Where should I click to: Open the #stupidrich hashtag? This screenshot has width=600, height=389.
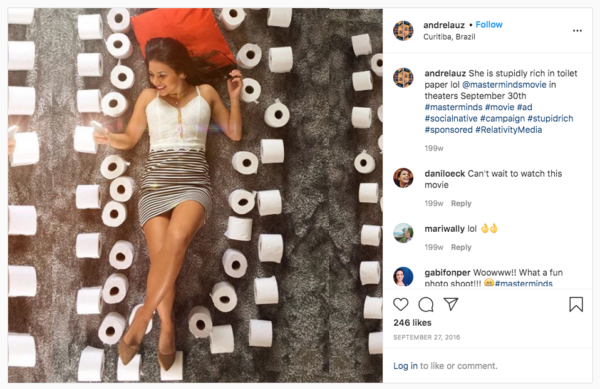pyautogui.click(x=550, y=119)
